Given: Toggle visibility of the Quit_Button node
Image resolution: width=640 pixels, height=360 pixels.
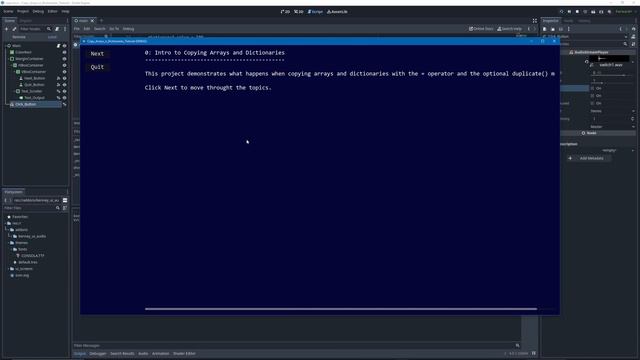Looking at the screenshot, I should click(64, 85).
